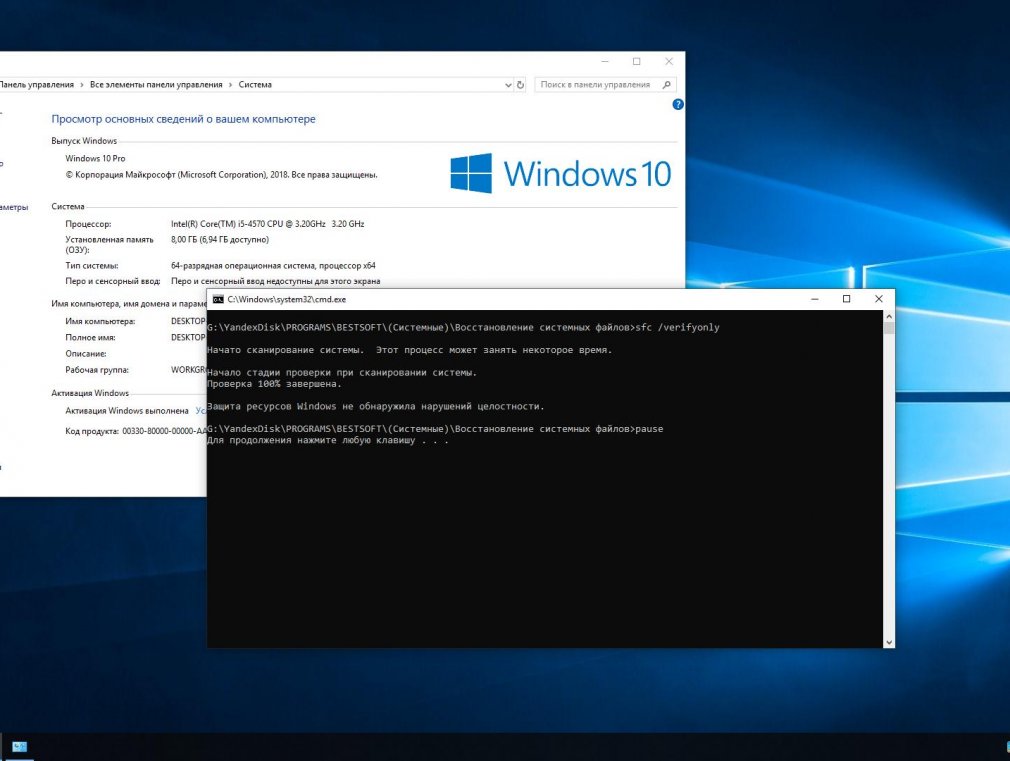Click the 'Код продукта' product ID line
Screen dimensions: 1010x761
(x=136, y=431)
